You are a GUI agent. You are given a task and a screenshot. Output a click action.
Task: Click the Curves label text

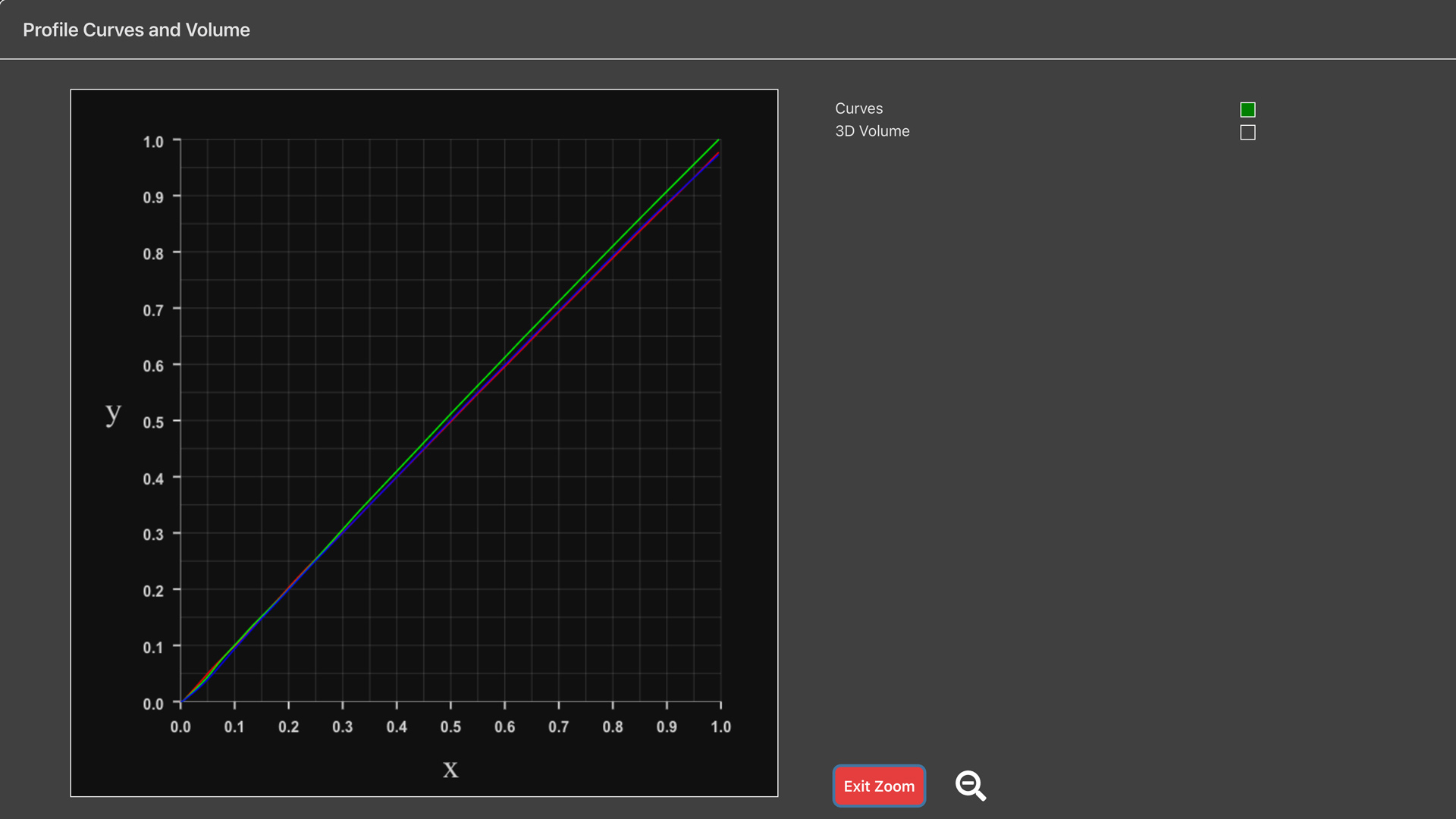coord(858,108)
